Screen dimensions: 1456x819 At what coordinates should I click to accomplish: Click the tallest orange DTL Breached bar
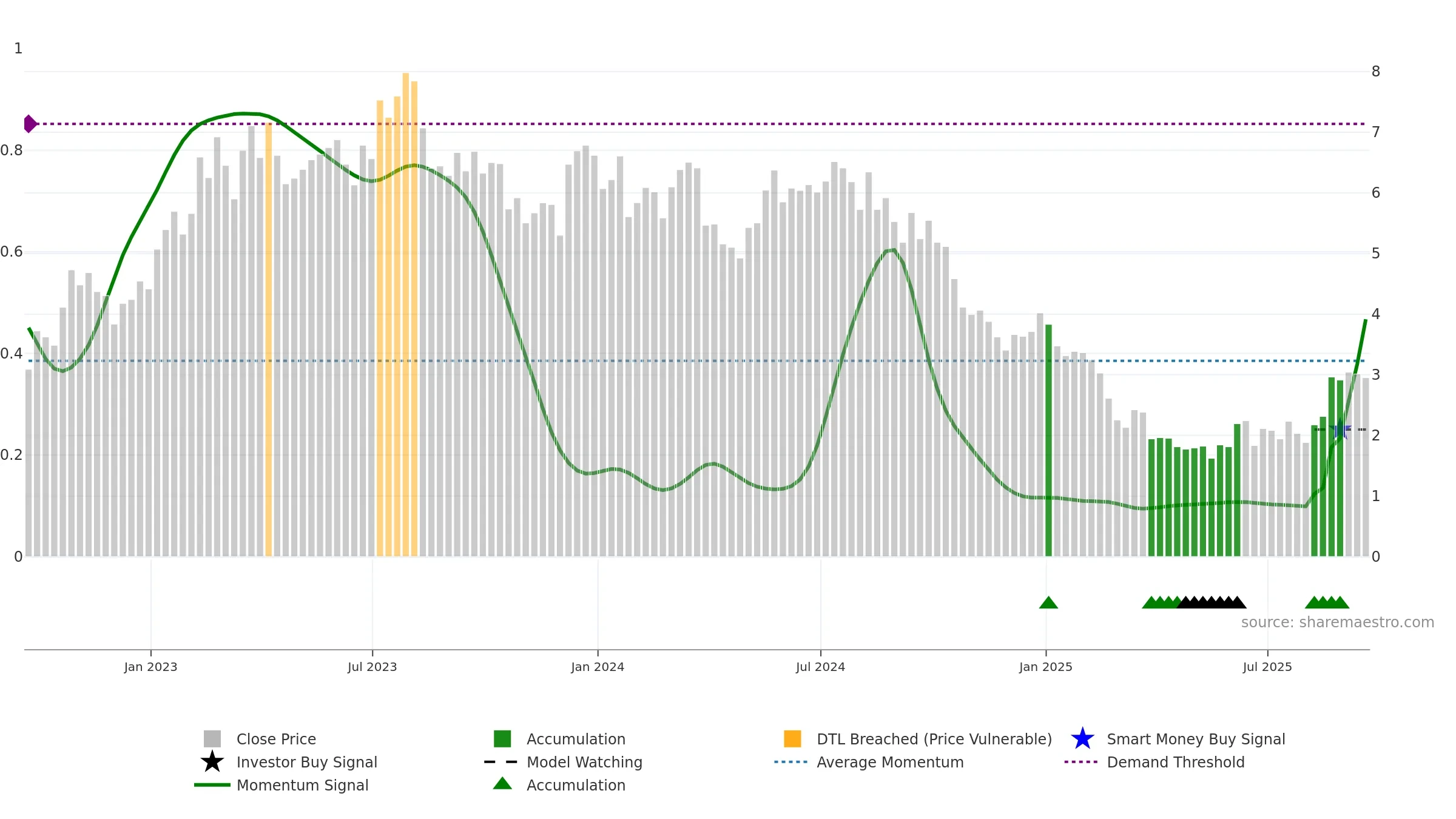(406, 314)
